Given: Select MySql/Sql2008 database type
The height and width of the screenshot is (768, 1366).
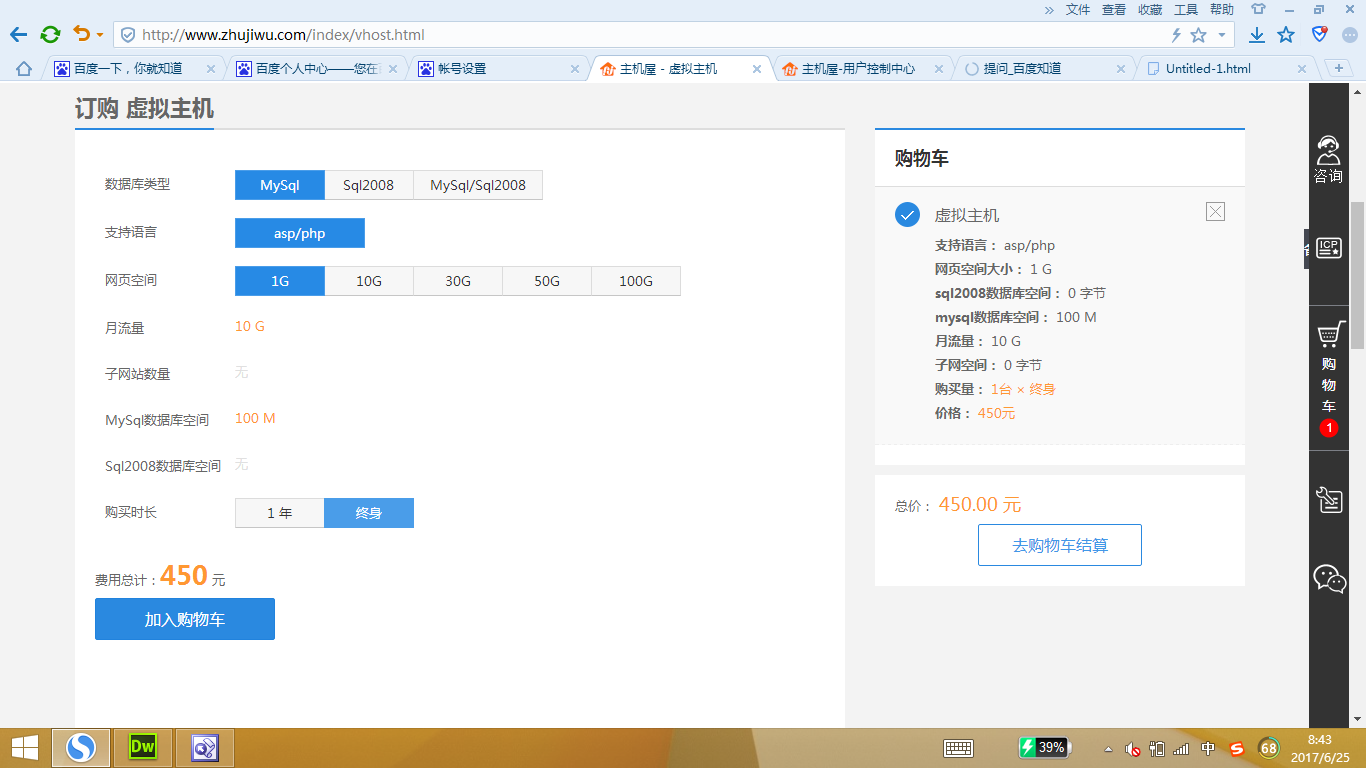Looking at the screenshot, I should coord(478,185).
